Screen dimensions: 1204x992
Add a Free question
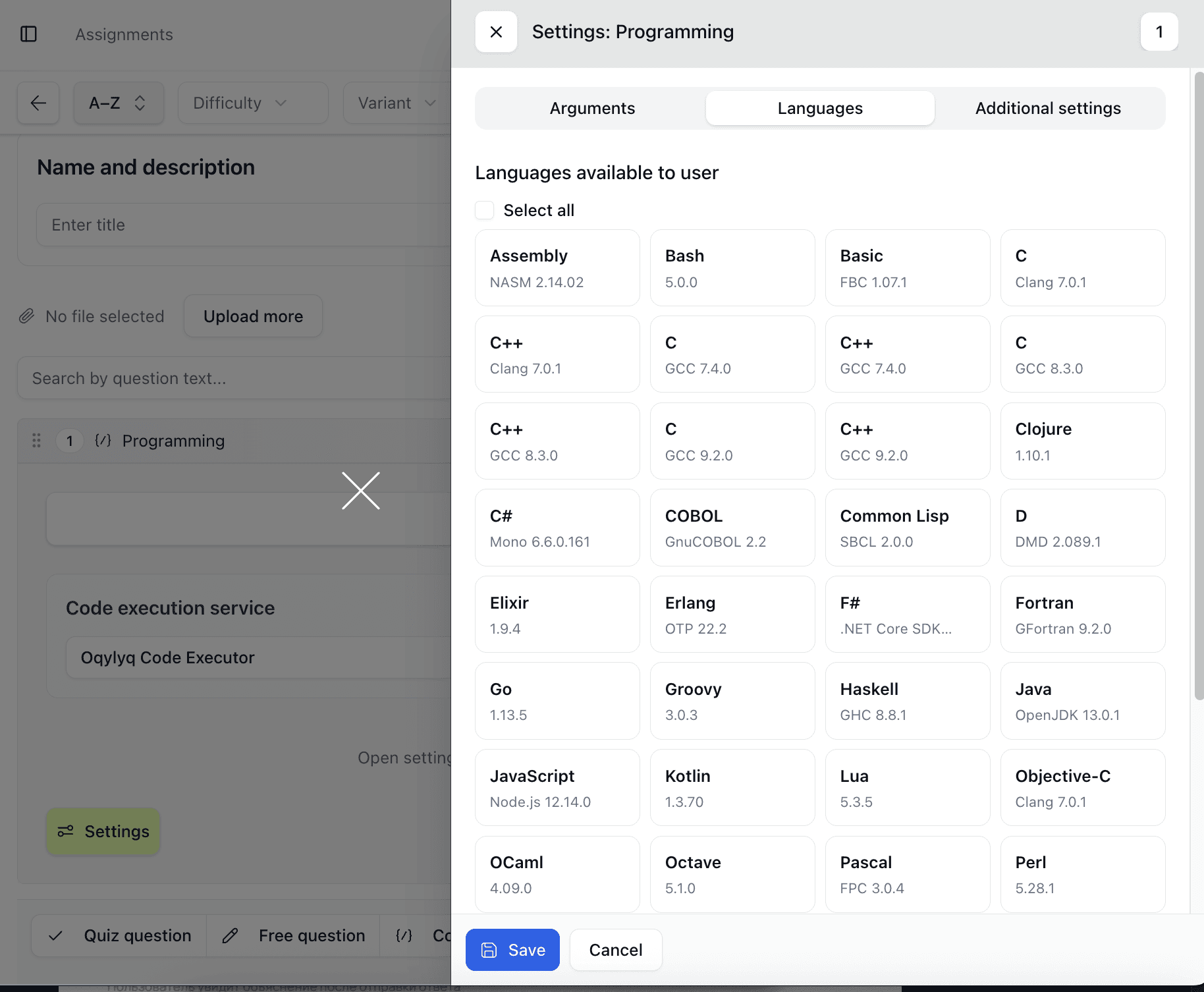tap(293, 935)
